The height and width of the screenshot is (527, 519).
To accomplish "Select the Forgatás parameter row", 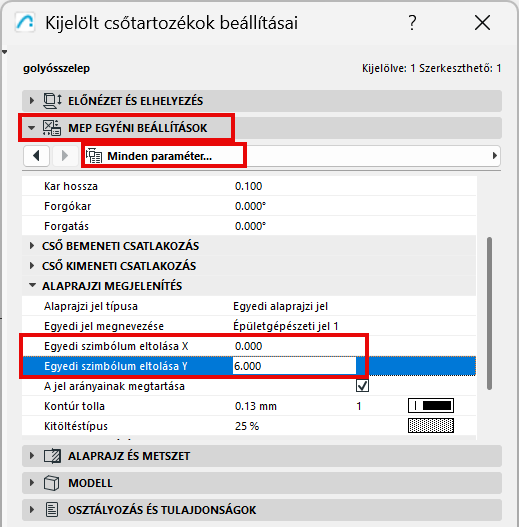I will click(249, 226).
